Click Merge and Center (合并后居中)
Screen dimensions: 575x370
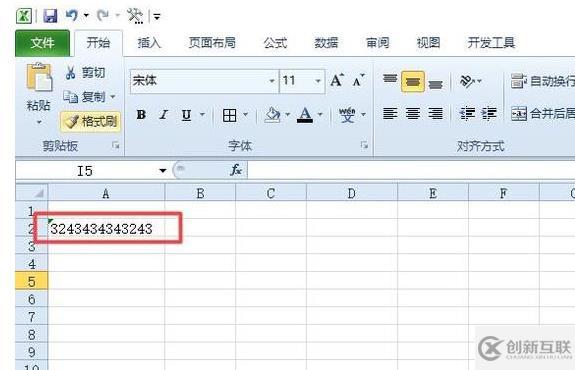pyautogui.click(x=542, y=114)
